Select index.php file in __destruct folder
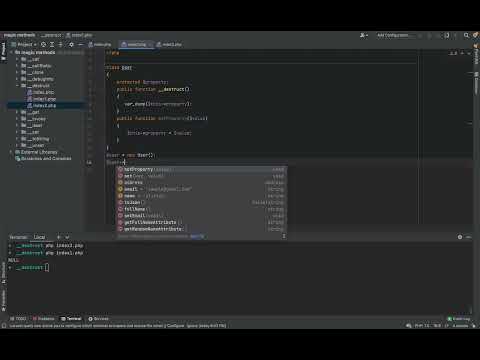The image size is (480, 360). pos(41,92)
